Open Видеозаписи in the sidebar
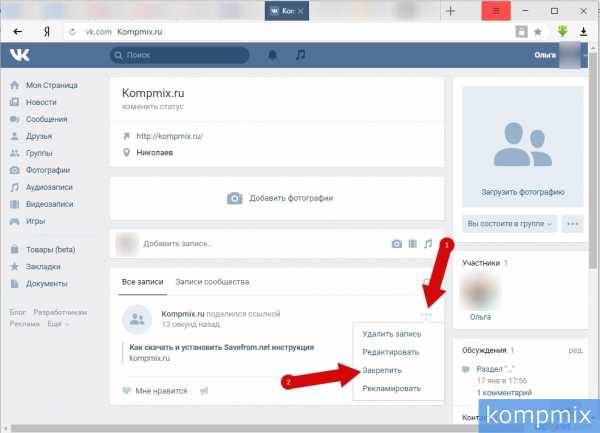Screen dimensions: 600x433 [x=41, y=204]
